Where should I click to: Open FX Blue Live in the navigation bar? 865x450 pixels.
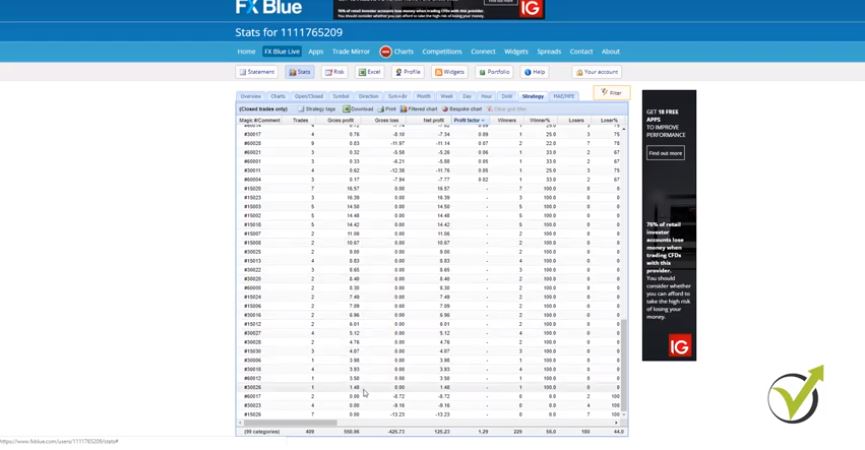[282, 52]
